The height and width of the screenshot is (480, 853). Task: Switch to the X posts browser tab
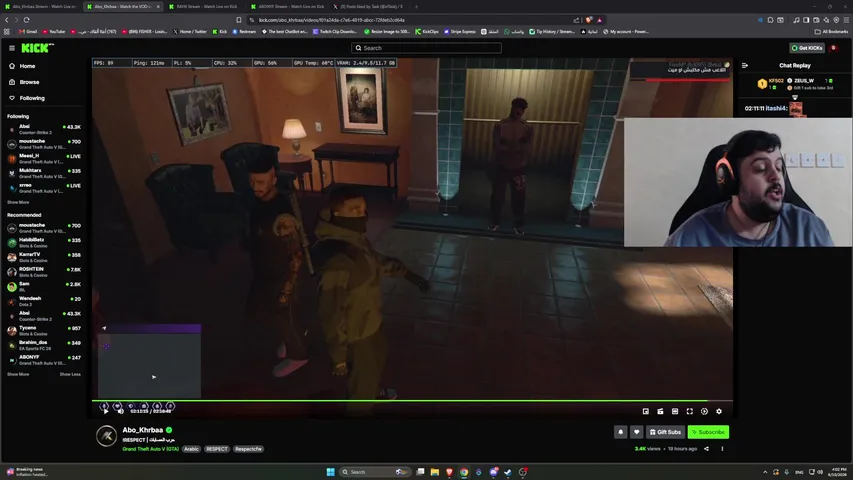(369, 7)
